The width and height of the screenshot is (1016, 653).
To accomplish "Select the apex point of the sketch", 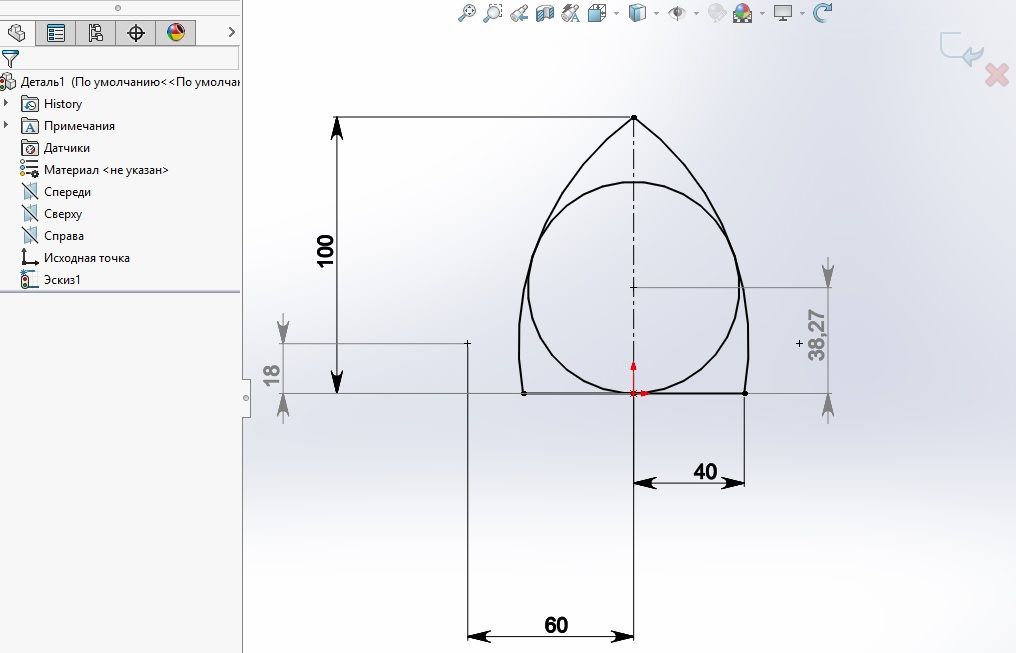I will [634, 118].
